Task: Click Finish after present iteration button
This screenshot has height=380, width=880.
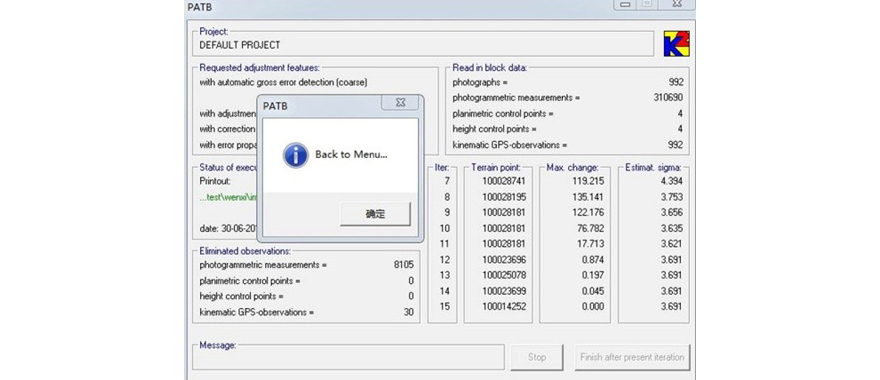Action: click(x=632, y=357)
